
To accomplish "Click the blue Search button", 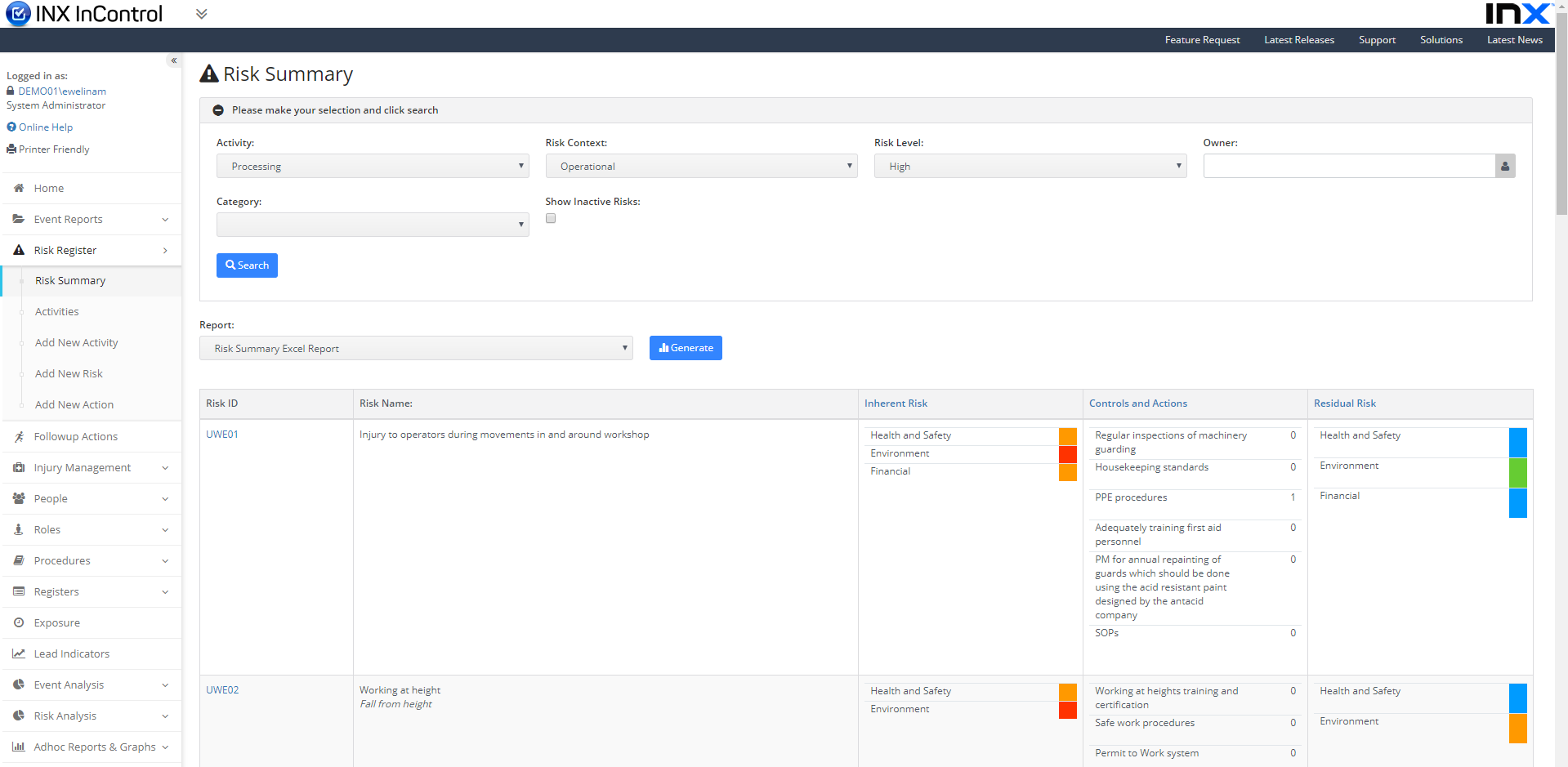I will click(247, 265).
